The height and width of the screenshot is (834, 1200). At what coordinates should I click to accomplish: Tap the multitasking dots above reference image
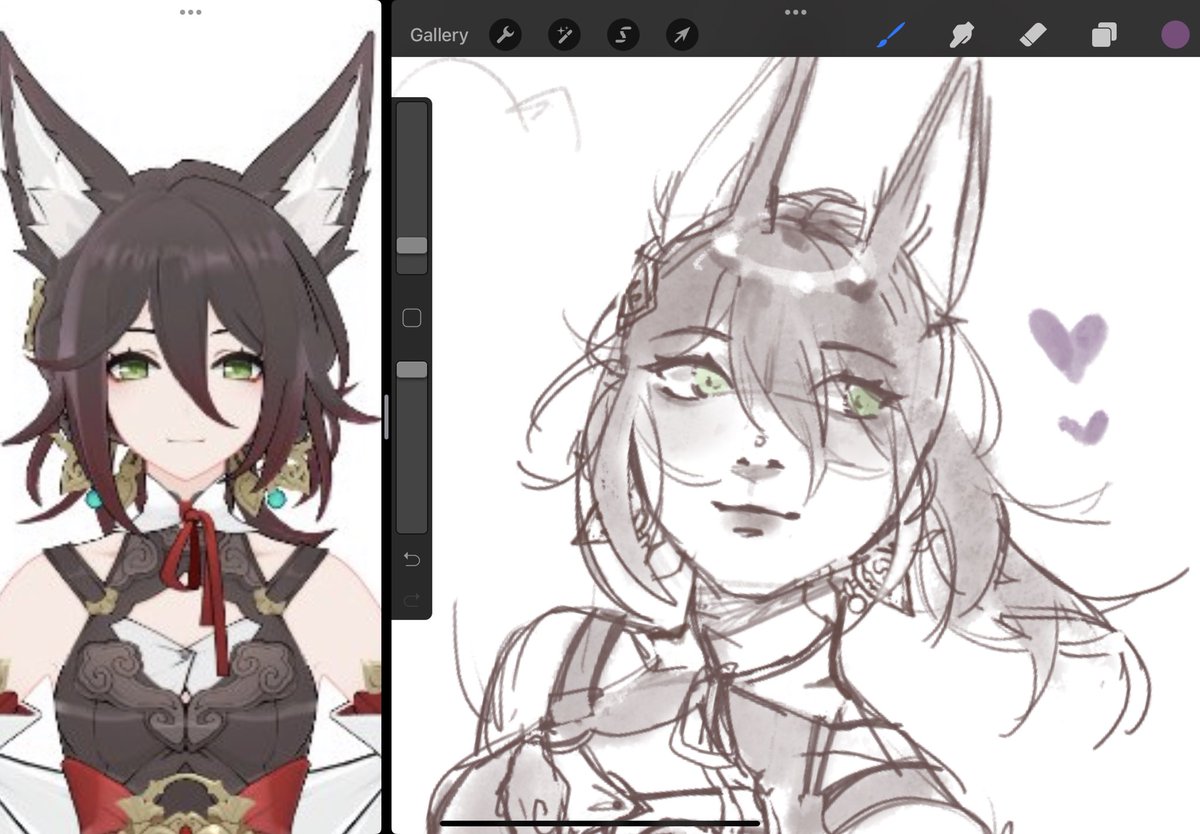[190, 12]
